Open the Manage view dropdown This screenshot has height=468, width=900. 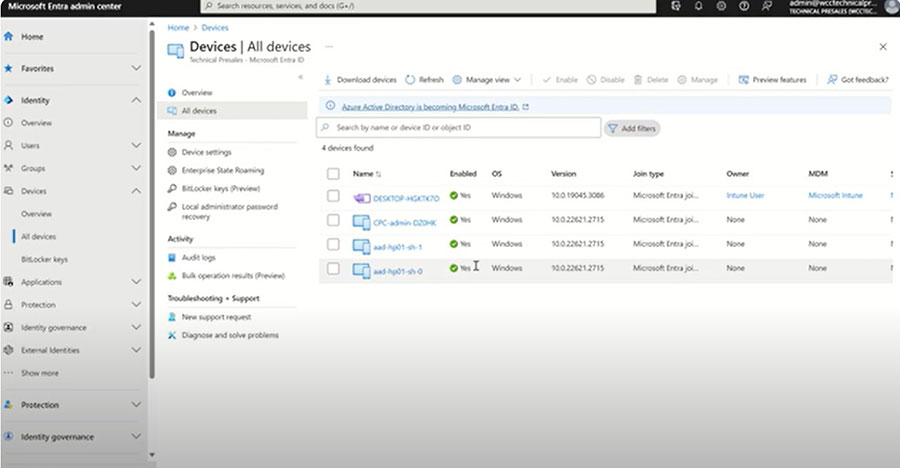click(487, 80)
